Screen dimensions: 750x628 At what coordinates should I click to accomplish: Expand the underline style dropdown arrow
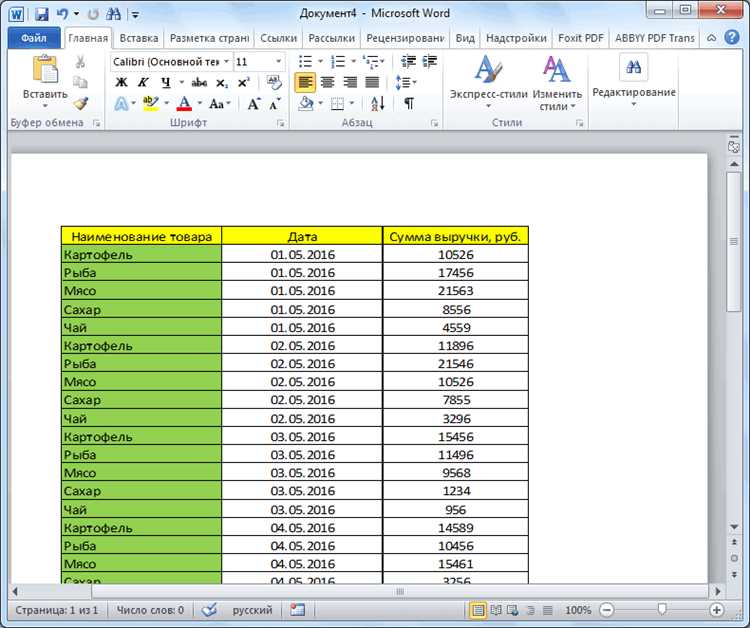[181, 82]
